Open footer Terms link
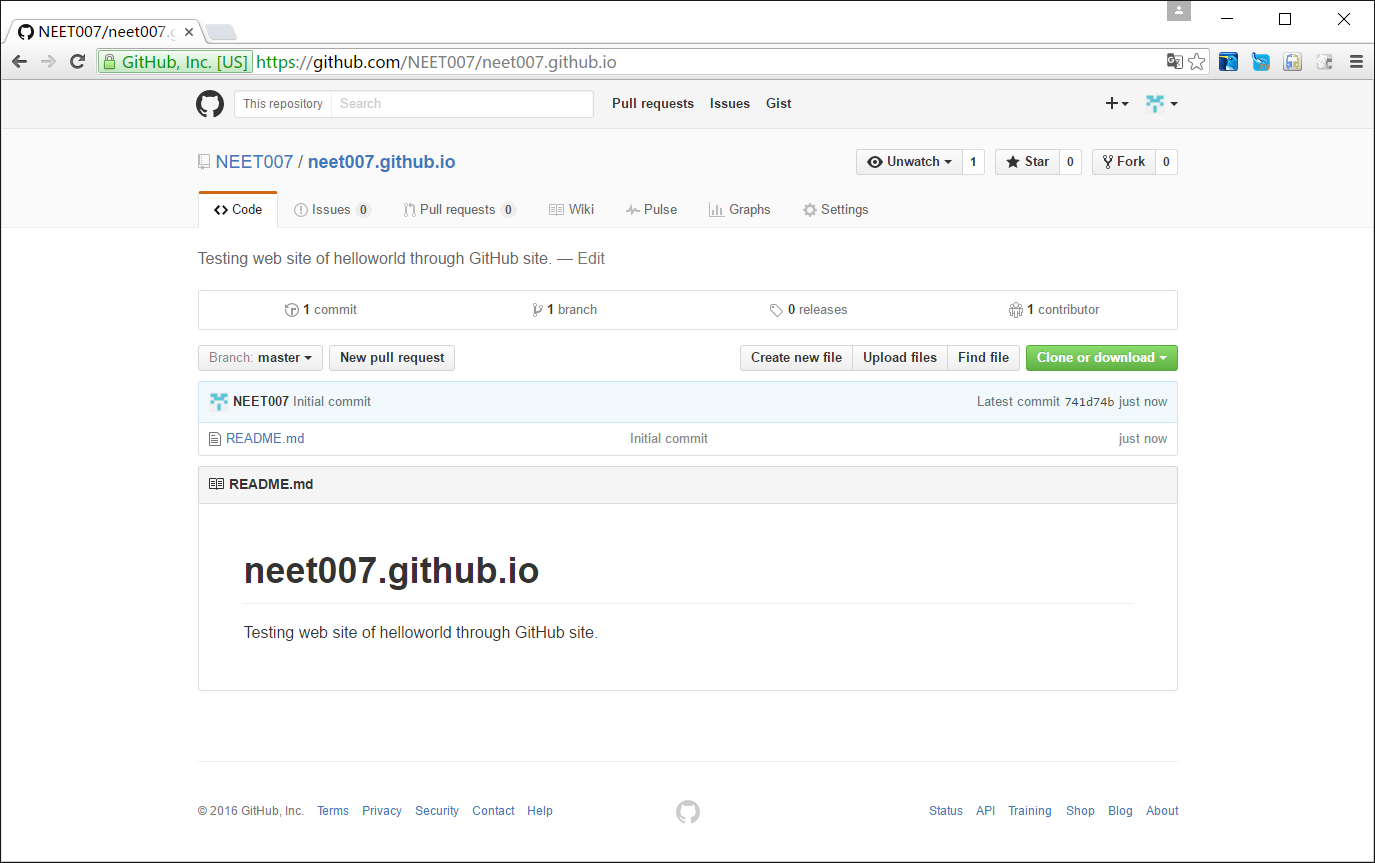This screenshot has height=863, width=1375. click(x=333, y=811)
